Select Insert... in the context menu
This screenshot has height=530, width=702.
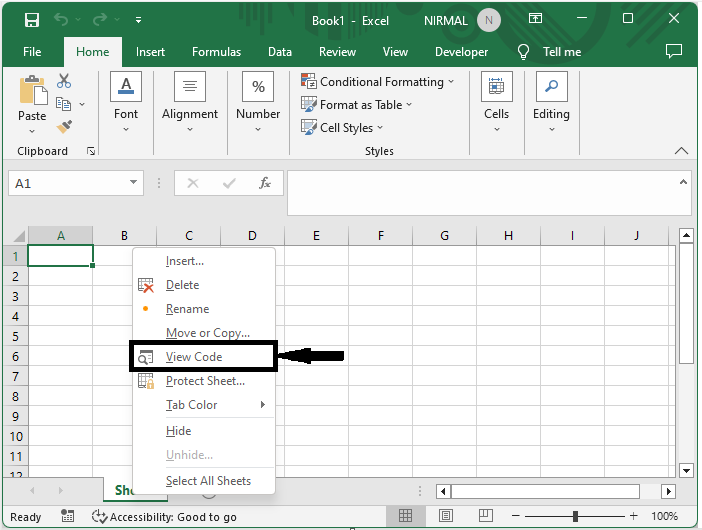[x=204, y=261]
